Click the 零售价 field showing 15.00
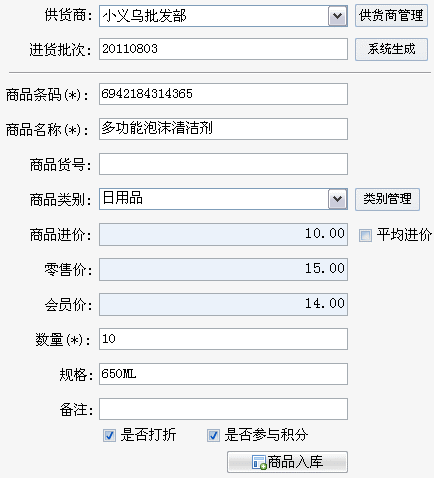 pyautogui.click(x=223, y=269)
